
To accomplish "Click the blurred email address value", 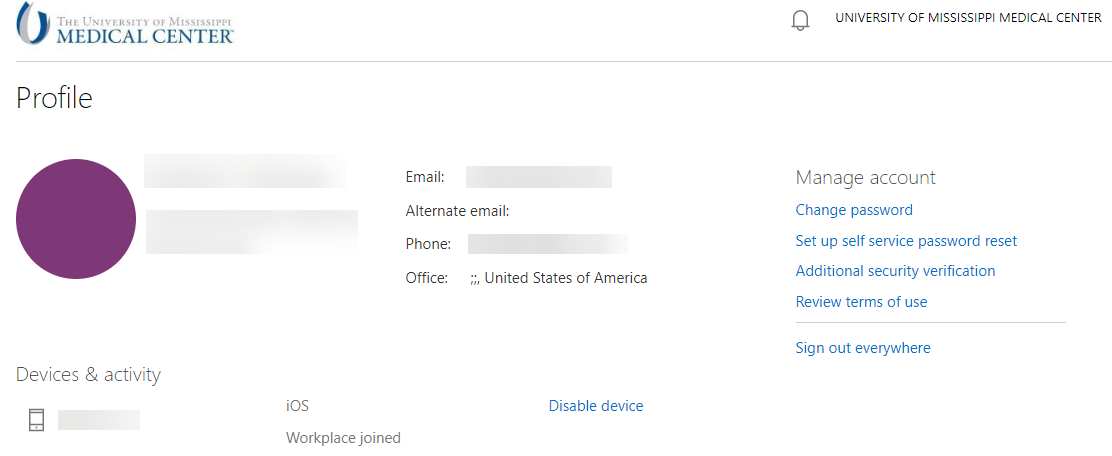I will (x=538, y=177).
